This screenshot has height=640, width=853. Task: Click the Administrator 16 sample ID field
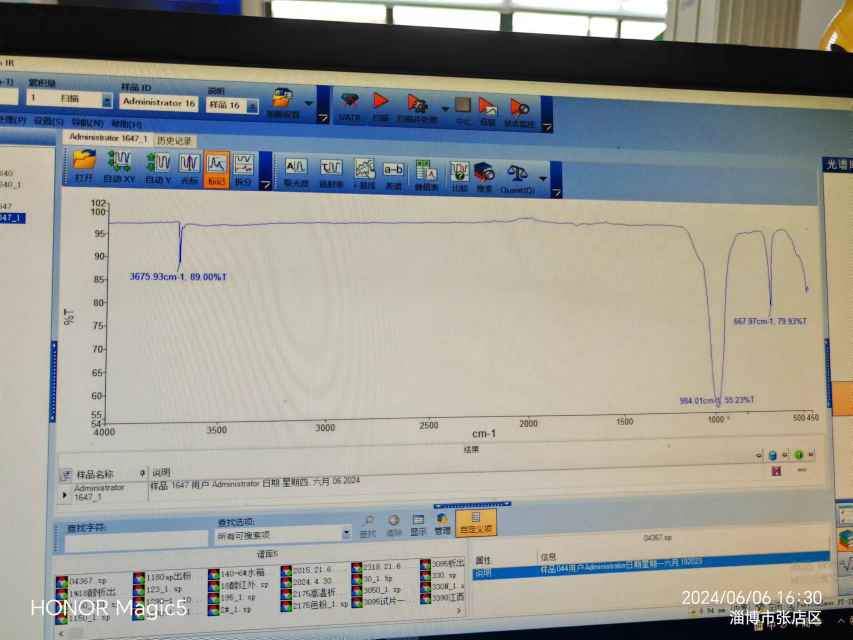[159, 102]
